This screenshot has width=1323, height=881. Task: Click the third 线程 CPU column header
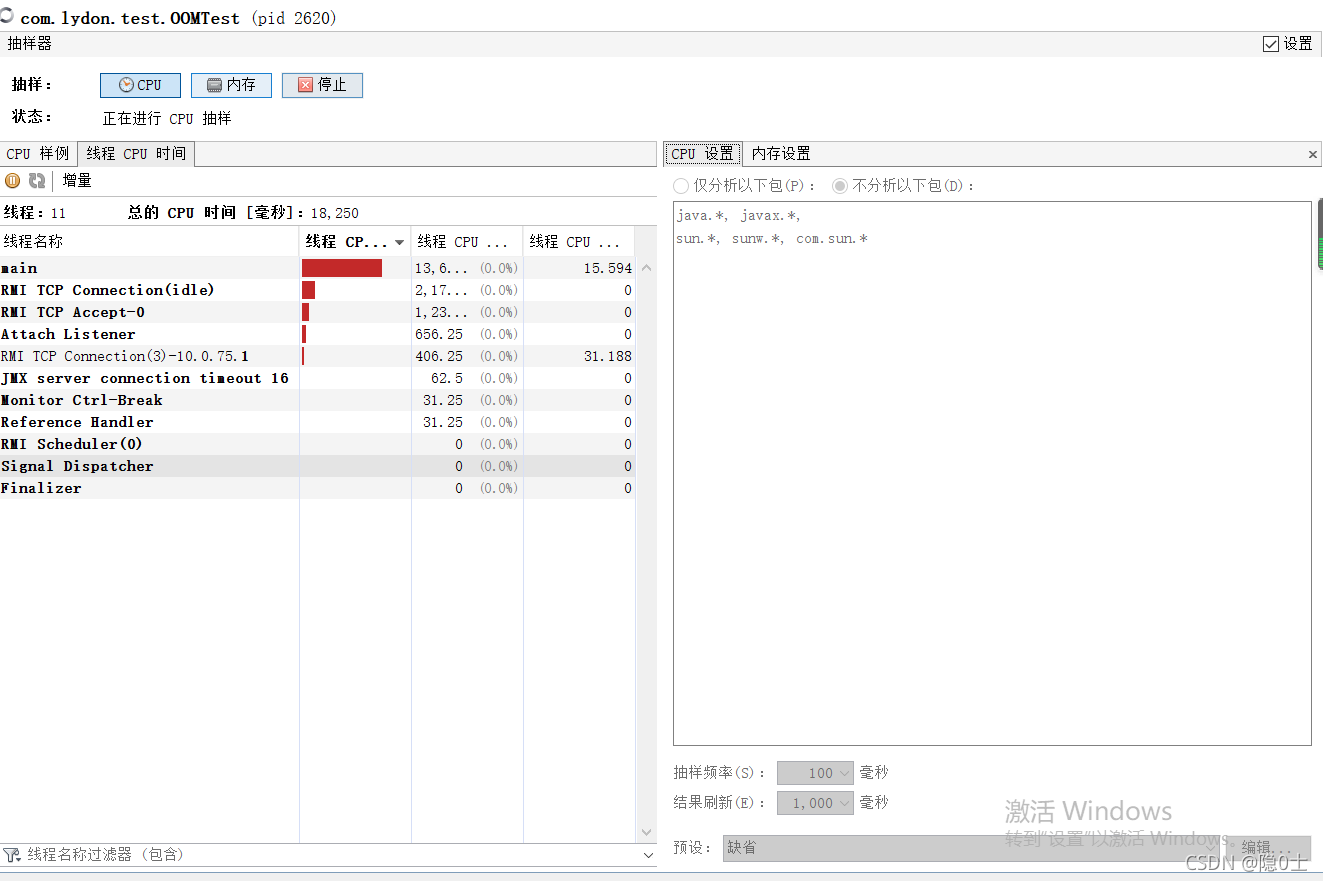coord(579,242)
